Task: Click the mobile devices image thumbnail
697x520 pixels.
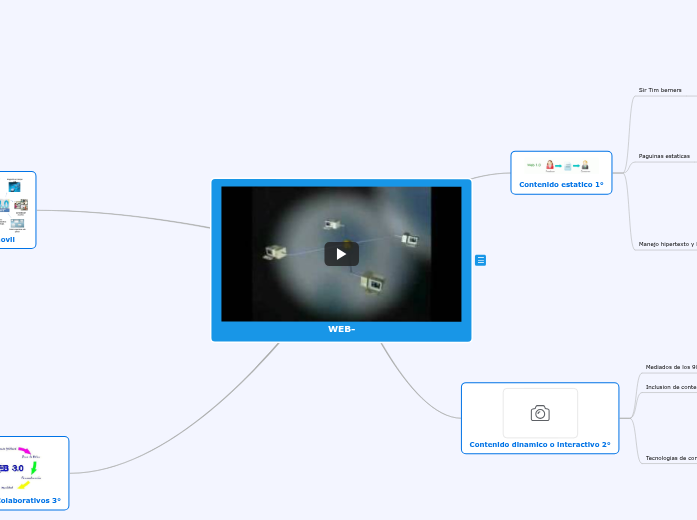Action: click(16, 204)
